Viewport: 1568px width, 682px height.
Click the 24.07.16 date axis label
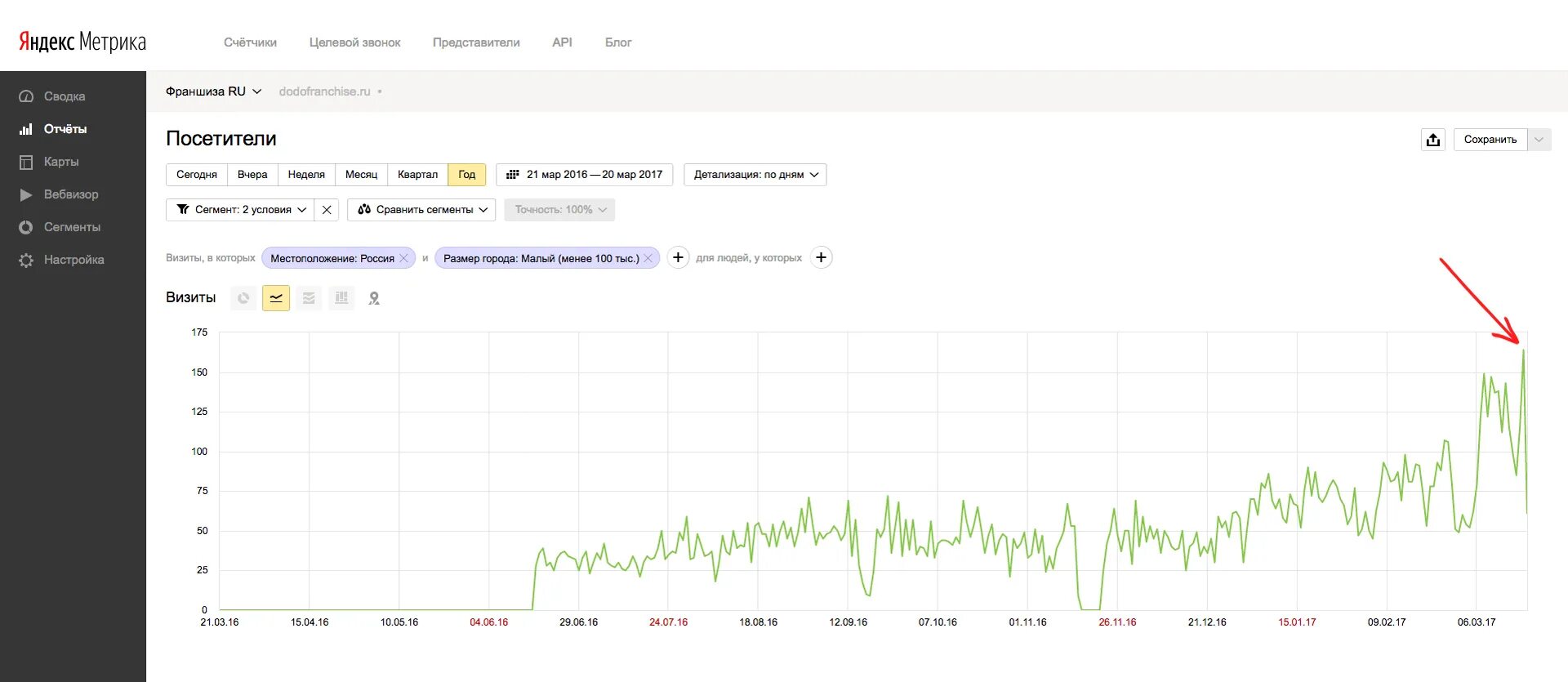[x=668, y=622]
